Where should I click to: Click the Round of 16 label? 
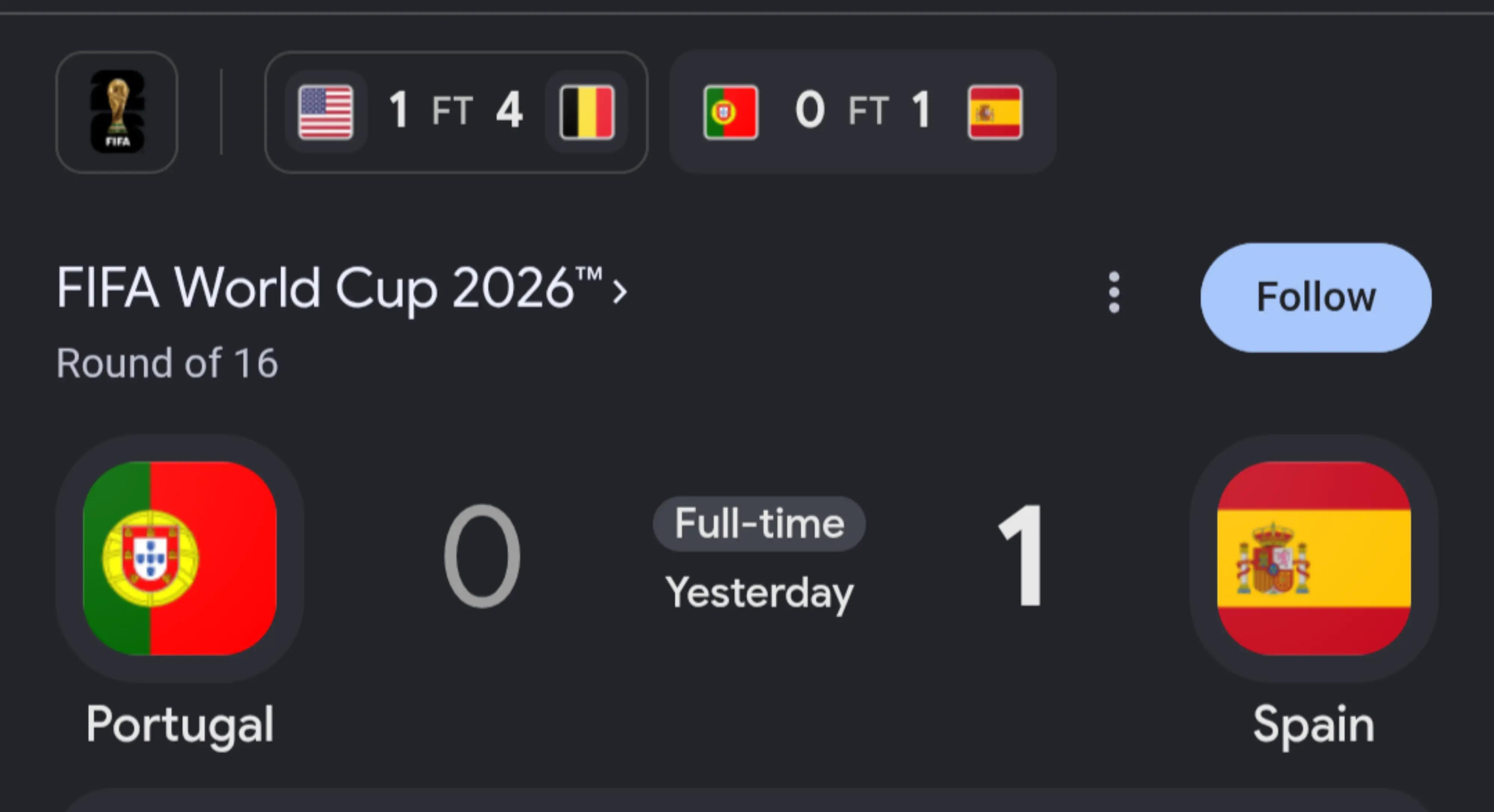pyautogui.click(x=167, y=363)
